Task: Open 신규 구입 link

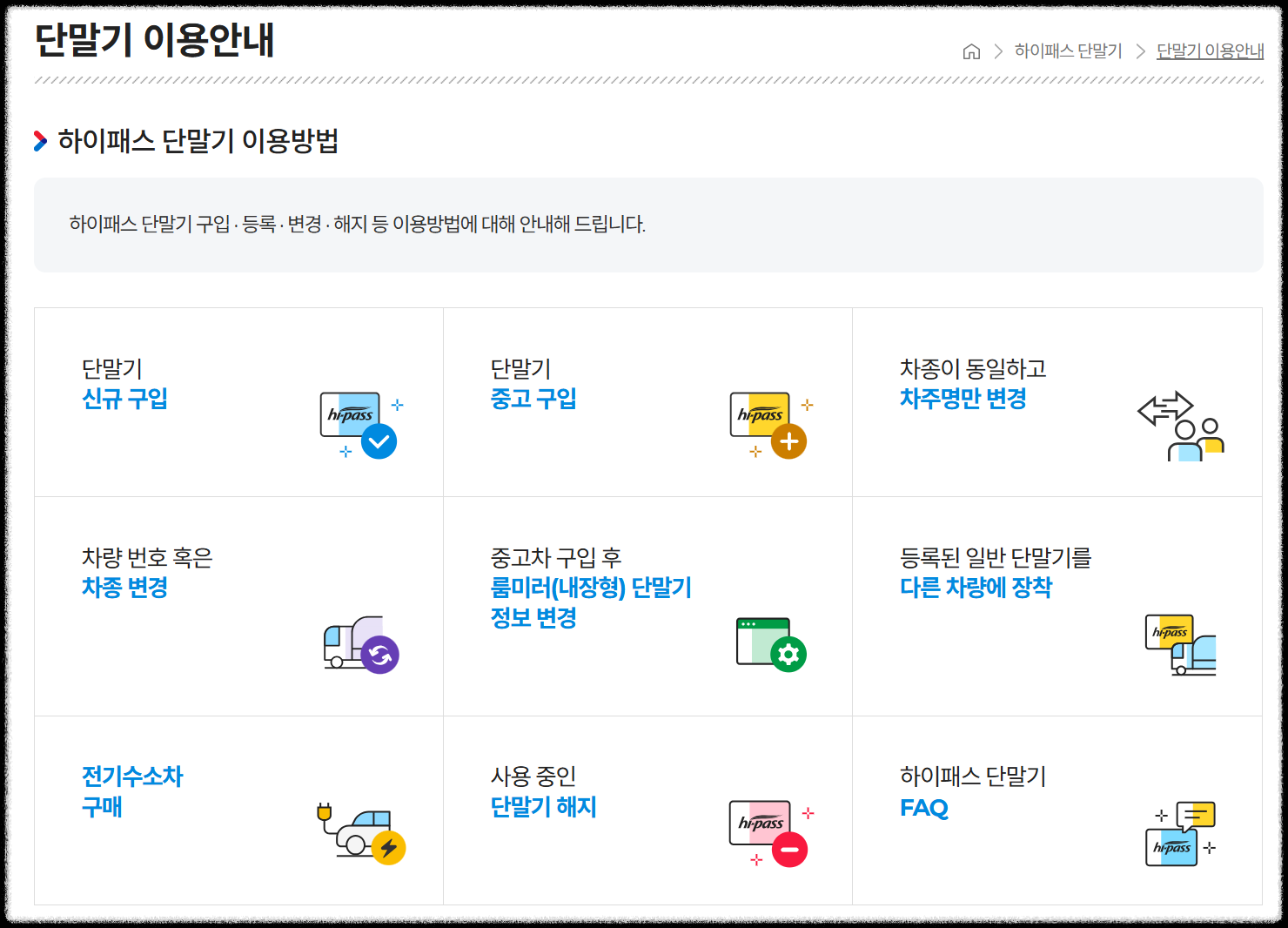Action: (124, 399)
